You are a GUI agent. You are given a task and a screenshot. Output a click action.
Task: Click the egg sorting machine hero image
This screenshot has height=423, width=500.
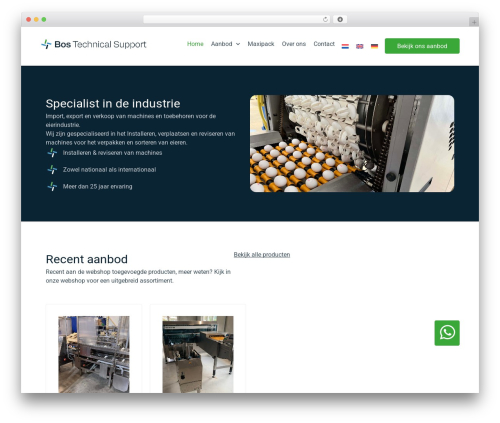pos(352,144)
